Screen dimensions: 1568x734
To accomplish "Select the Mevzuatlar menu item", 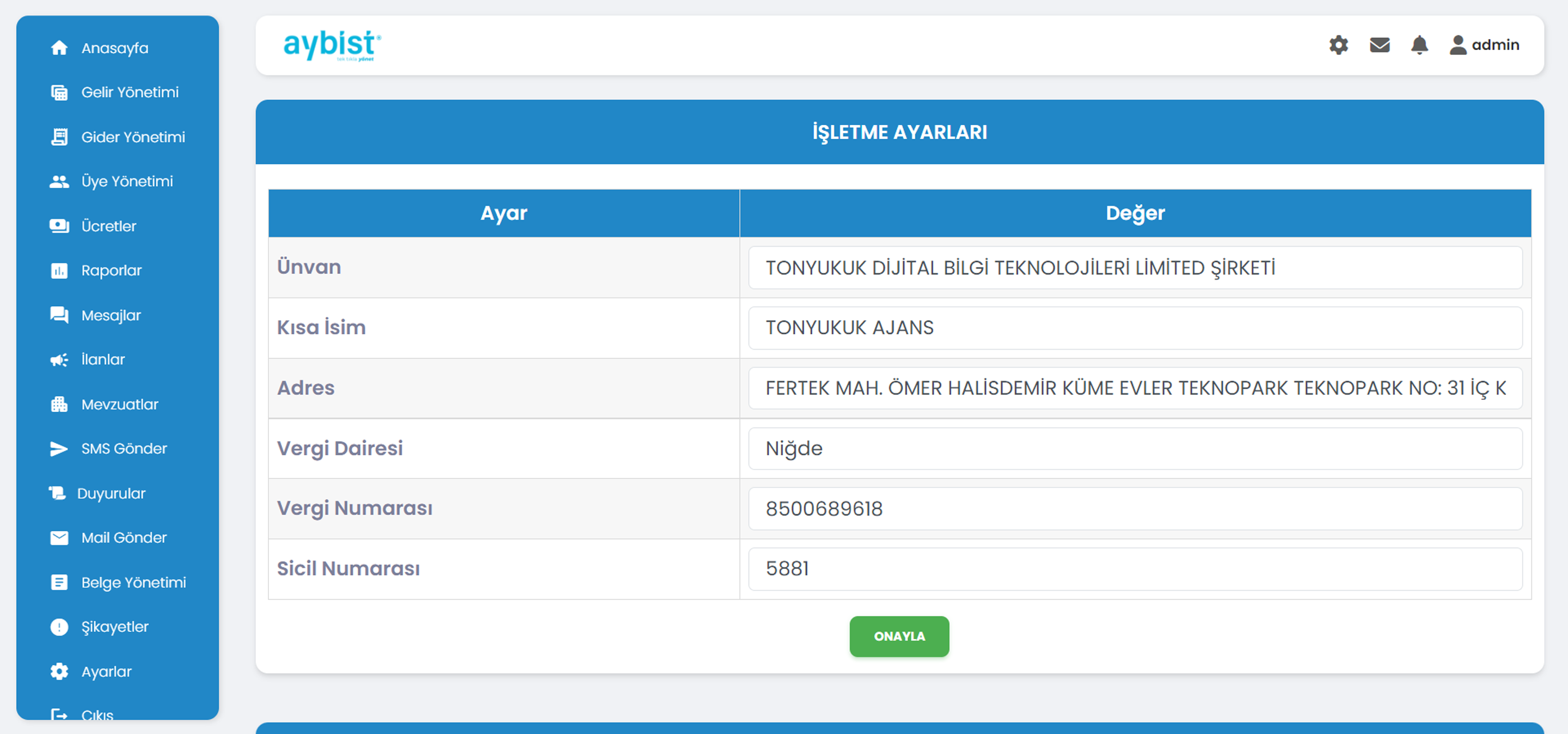I will pyautogui.click(x=120, y=404).
